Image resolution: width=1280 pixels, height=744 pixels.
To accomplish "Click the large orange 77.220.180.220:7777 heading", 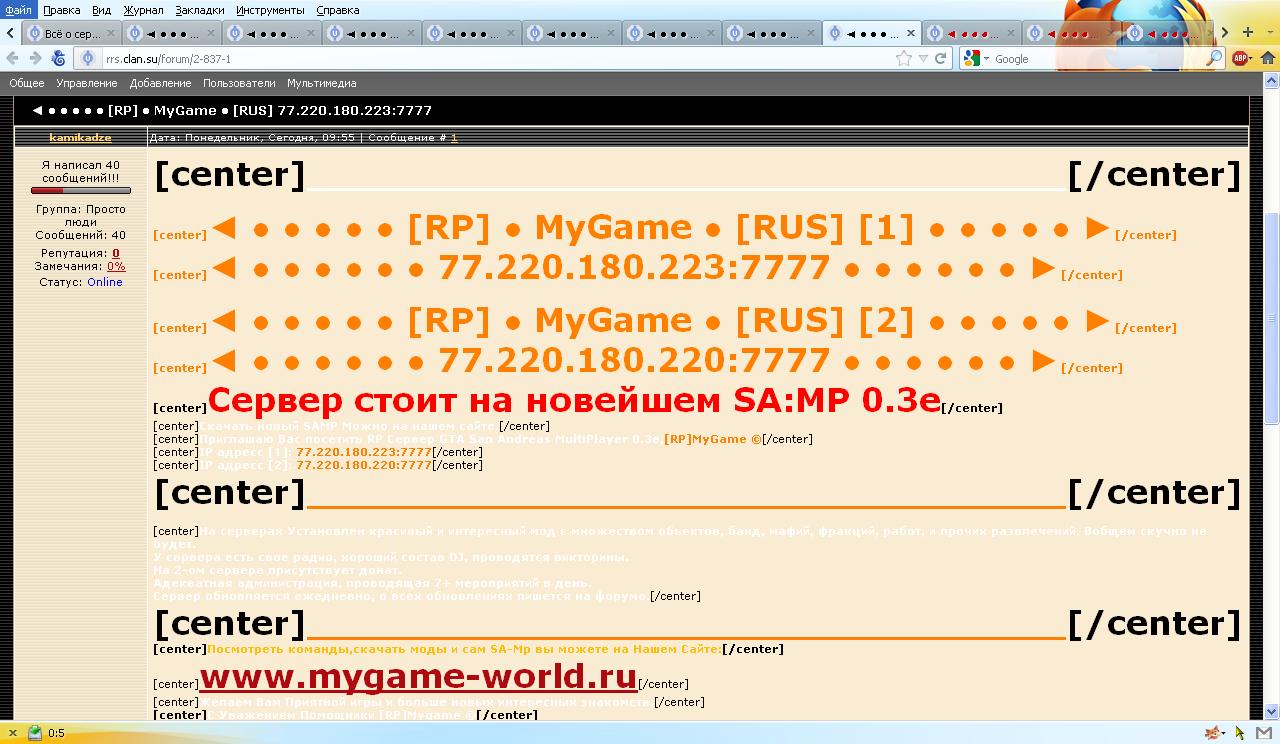I will [634, 360].
